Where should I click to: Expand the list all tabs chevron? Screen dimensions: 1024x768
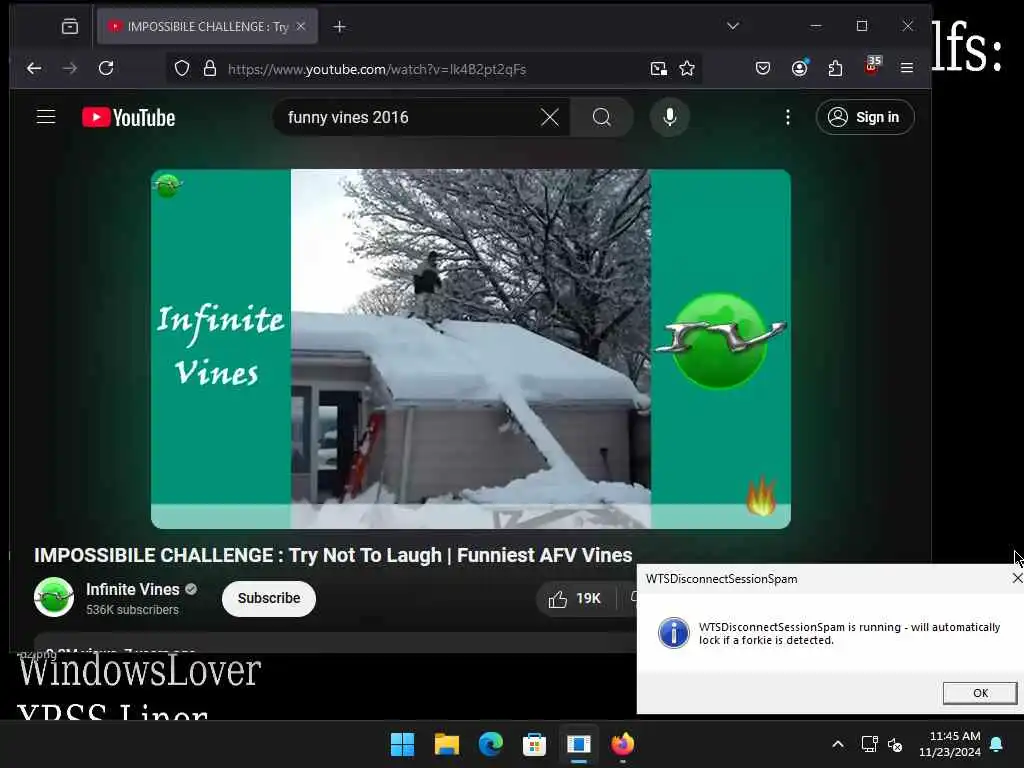pyautogui.click(x=733, y=26)
